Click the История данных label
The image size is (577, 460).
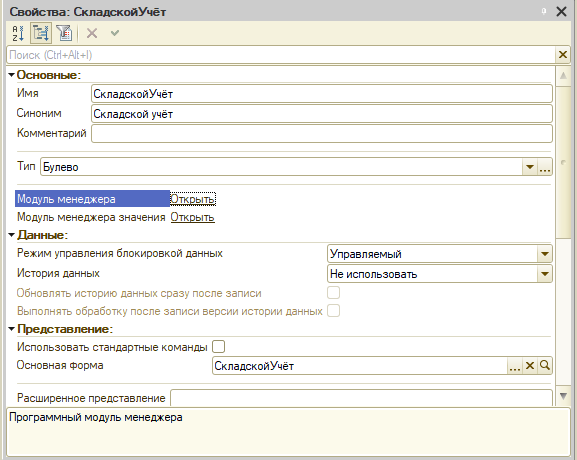58,273
